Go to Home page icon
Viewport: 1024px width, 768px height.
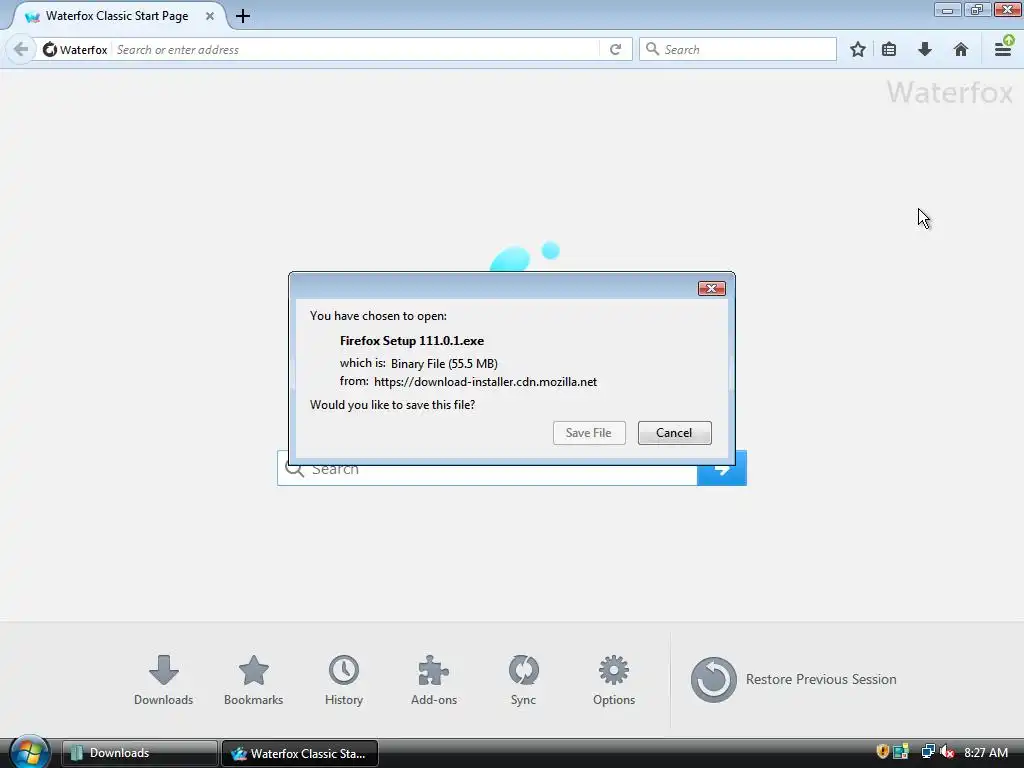click(x=961, y=50)
